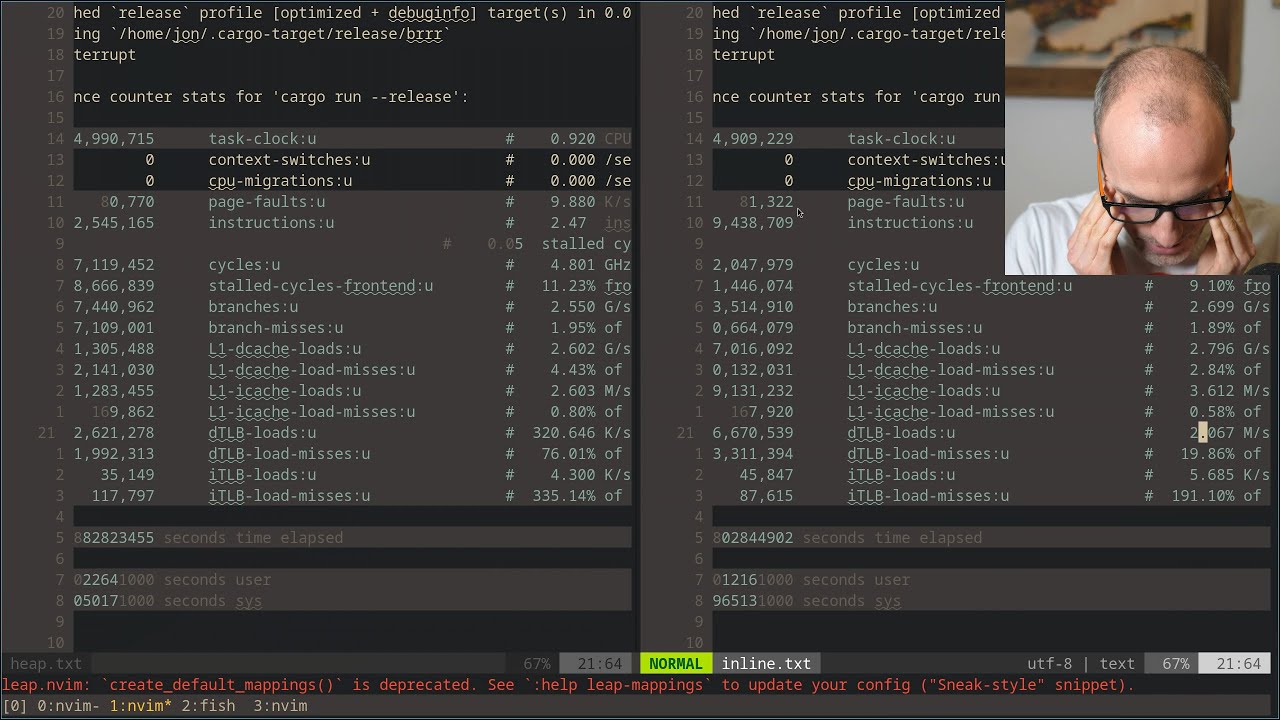
Task: Click the inline.txt filename in the statusline
Action: coord(766,663)
